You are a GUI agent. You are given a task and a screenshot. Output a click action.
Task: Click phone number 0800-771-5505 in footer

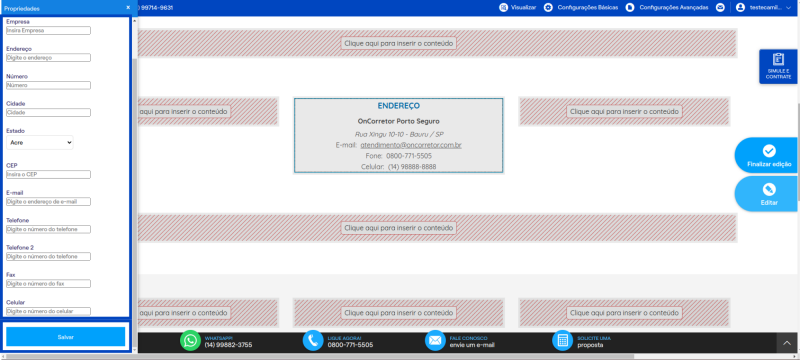(350, 345)
